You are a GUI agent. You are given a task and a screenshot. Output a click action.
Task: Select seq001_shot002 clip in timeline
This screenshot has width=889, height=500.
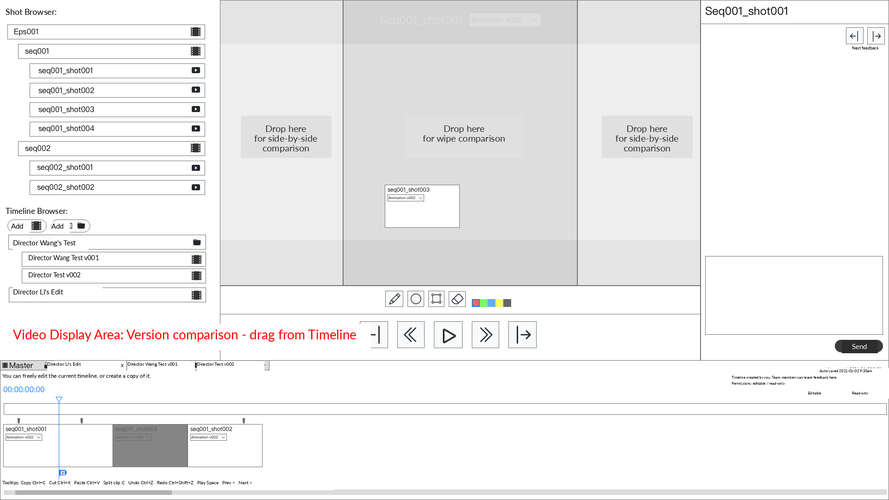click(x=225, y=446)
